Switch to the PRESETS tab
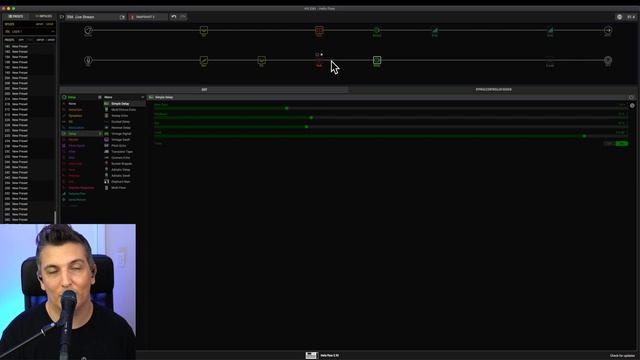This screenshot has height=360, width=640. click(x=16, y=16)
